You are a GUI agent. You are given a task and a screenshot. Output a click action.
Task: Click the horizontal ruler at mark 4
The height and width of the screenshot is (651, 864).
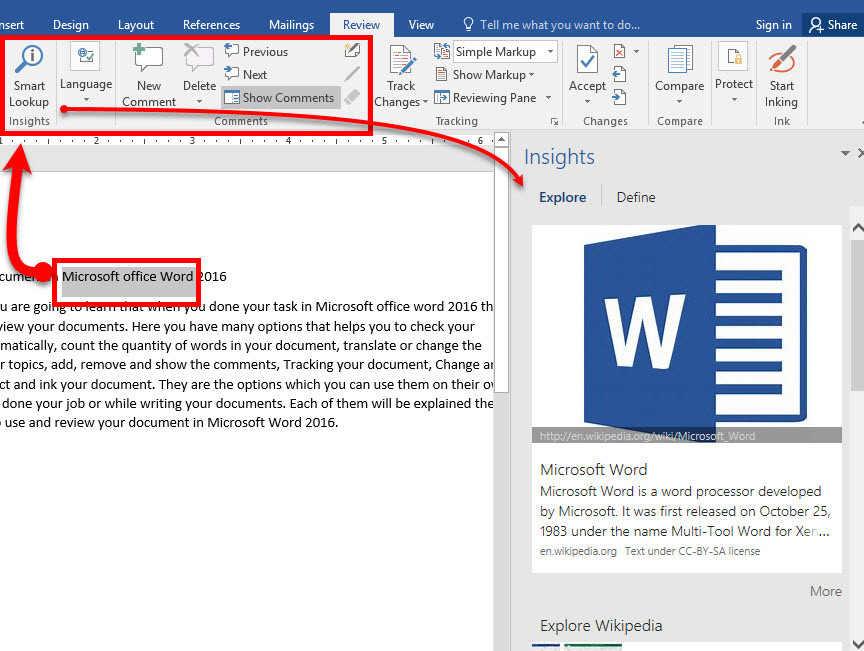(x=288, y=141)
